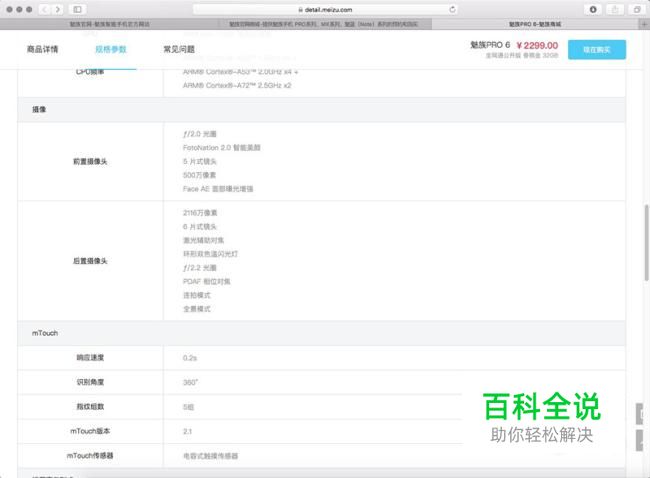This screenshot has width=650, height=478.
Task: Click the page vertical scrollbar thumb
Action: pos(646,243)
